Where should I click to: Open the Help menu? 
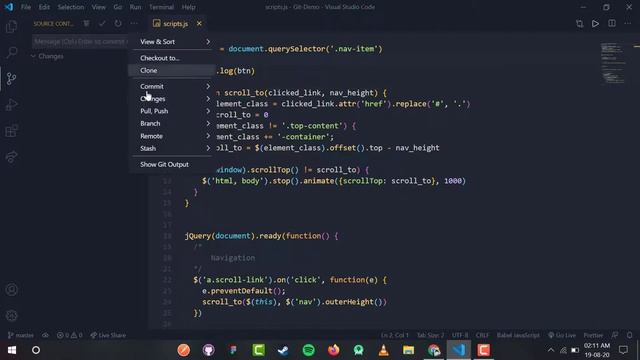[188, 7]
